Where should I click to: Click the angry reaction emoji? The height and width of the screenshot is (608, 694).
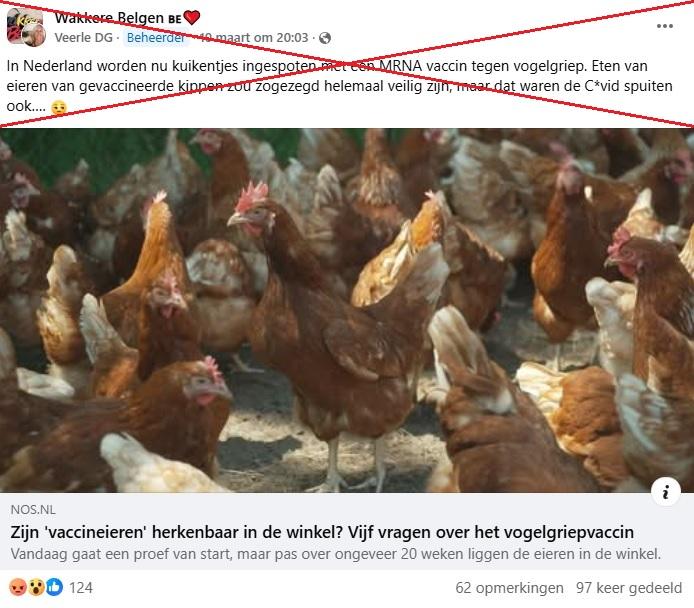pos(18,587)
